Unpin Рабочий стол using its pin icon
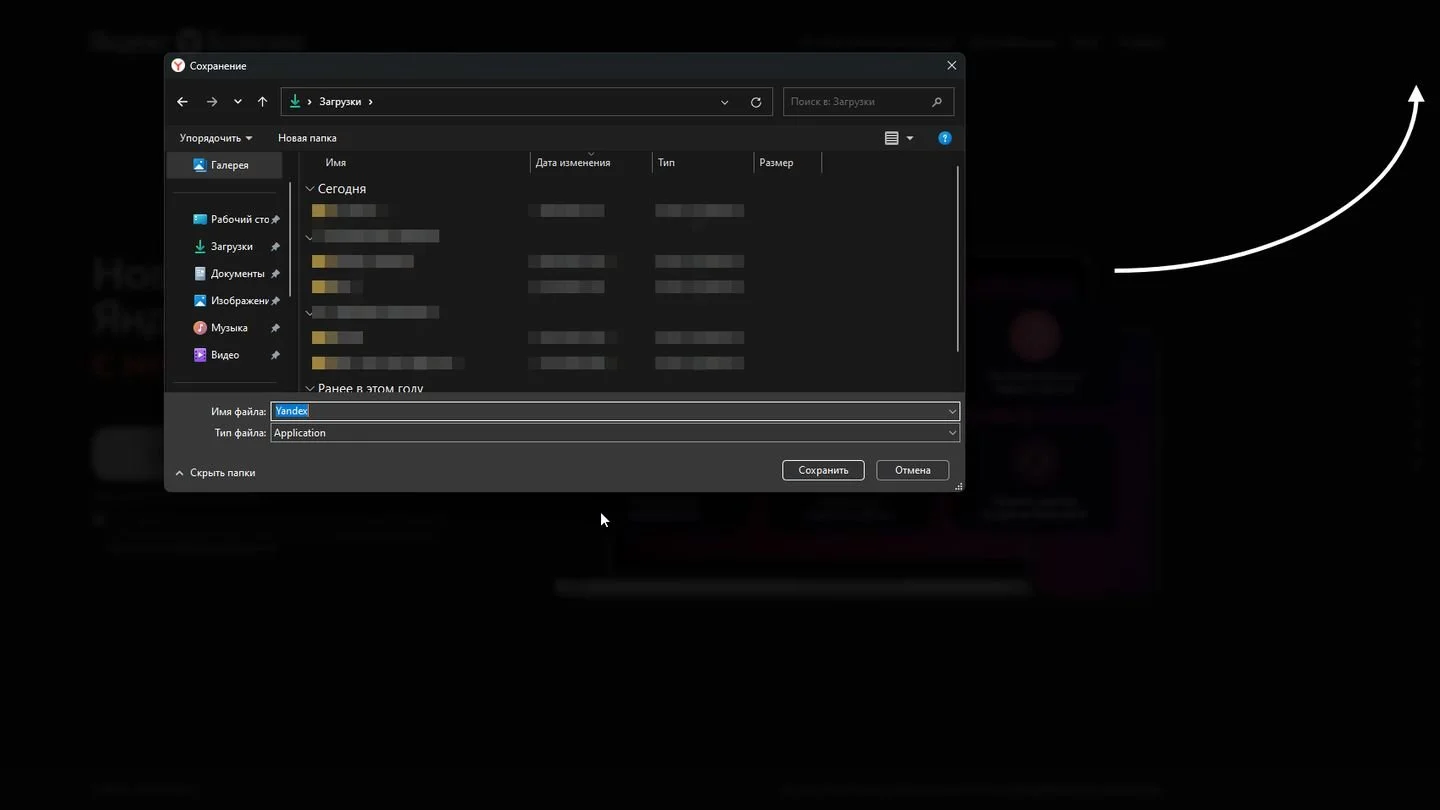 coord(275,220)
